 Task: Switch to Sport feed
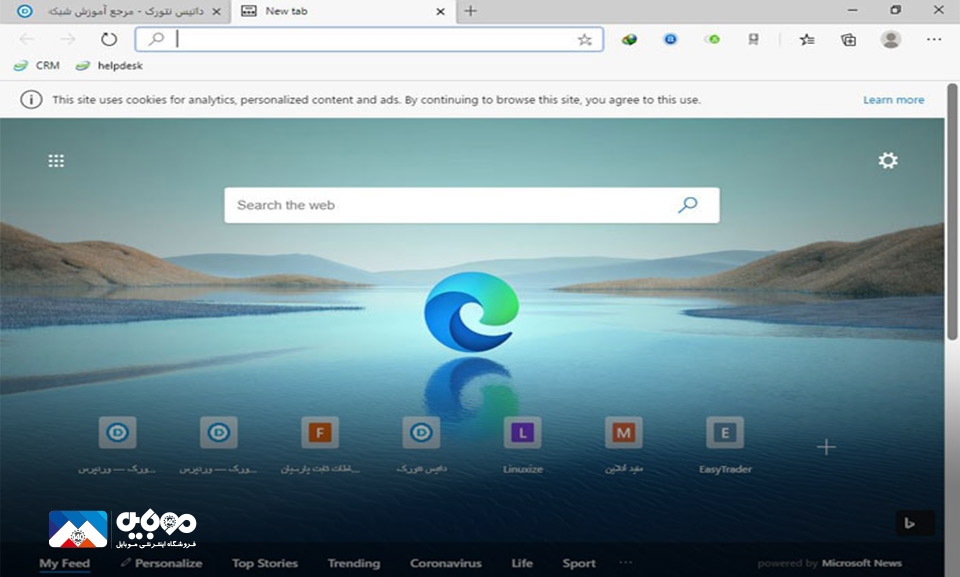coord(579,563)
